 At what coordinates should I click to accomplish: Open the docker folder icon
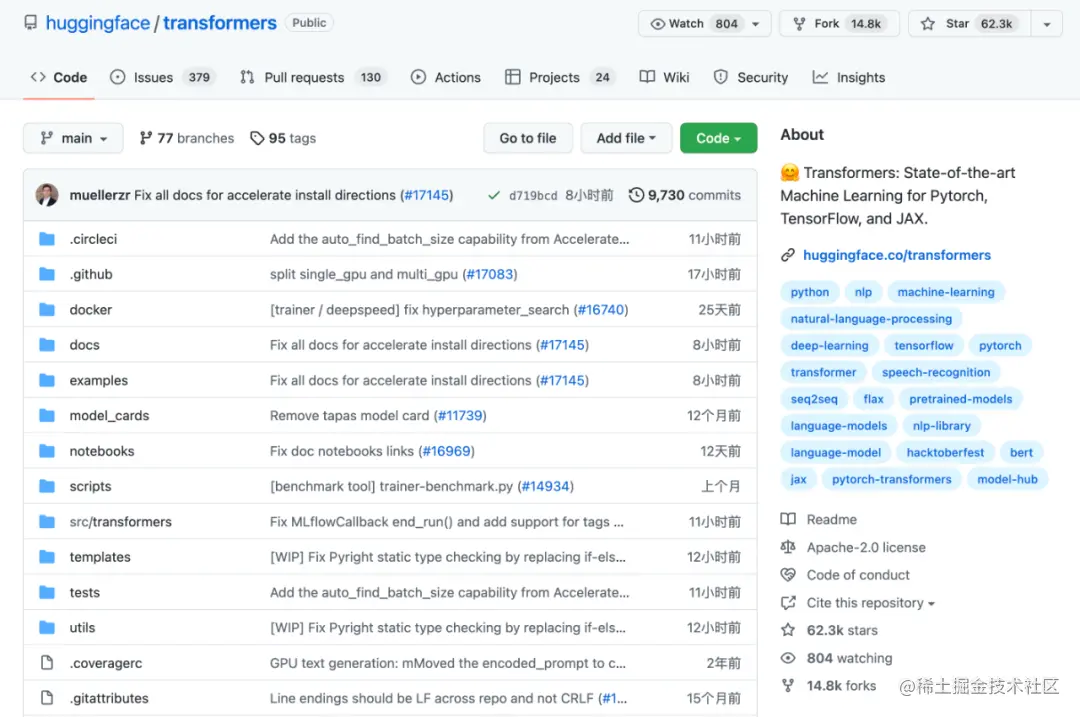tap(47, 309)
